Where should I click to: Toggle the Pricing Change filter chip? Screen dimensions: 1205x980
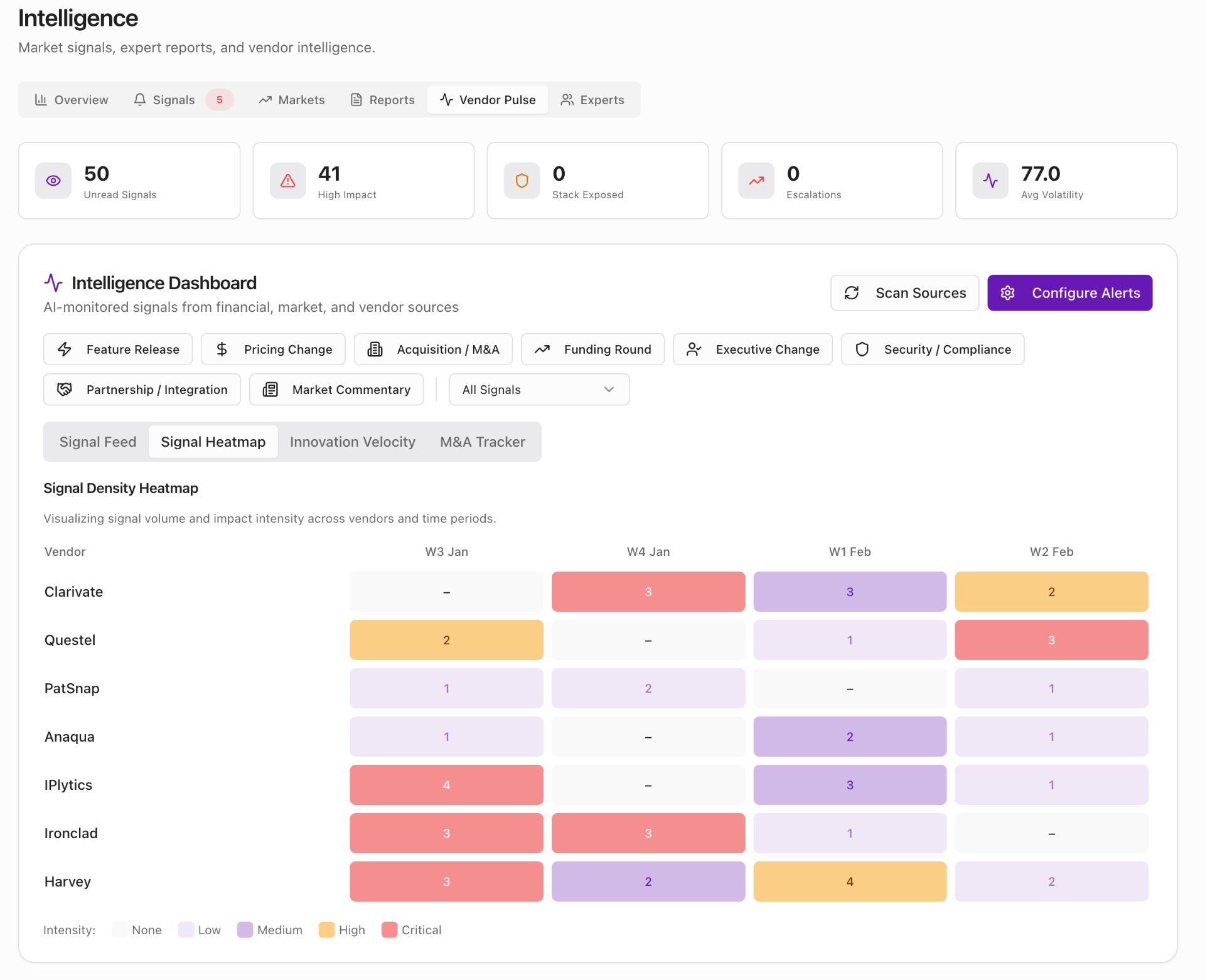tap(273, 349)
